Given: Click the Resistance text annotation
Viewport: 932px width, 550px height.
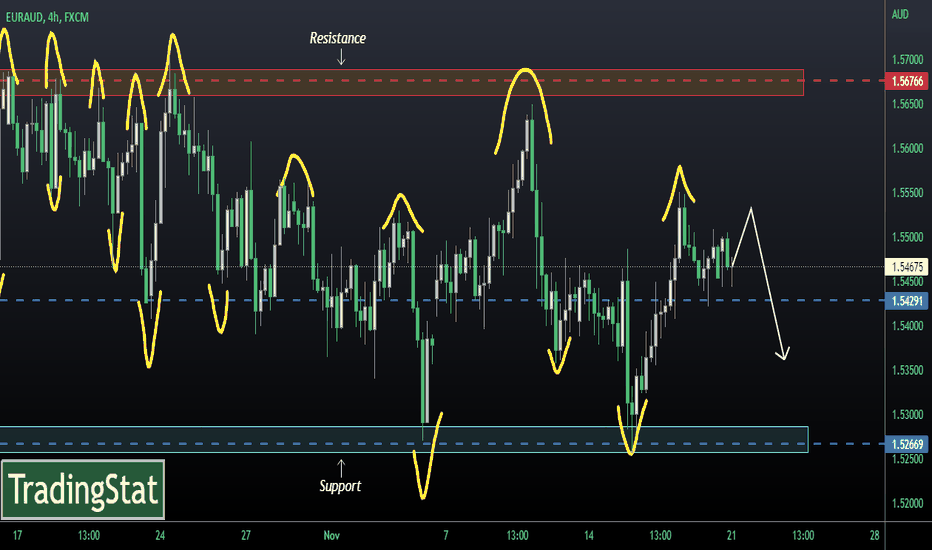Looking at the screenshot, I should [338, 38].
